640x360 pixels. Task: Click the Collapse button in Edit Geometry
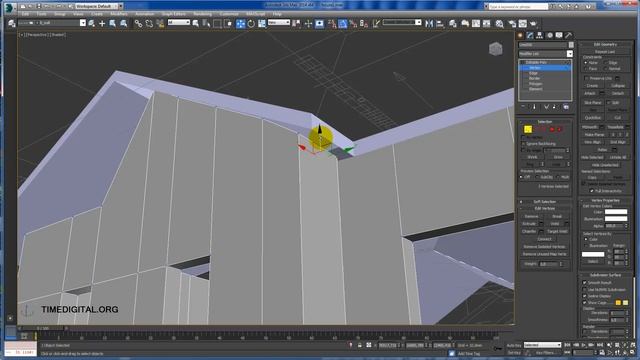(x=618, y=86)
